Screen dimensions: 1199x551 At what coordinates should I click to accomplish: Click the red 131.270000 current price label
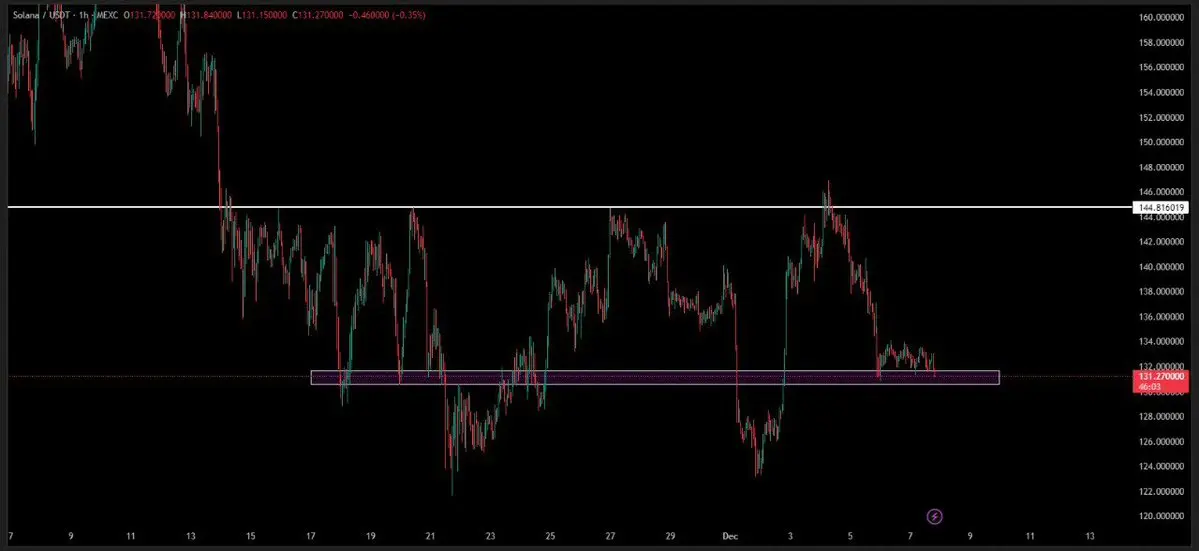click(x=1161, y=377)
